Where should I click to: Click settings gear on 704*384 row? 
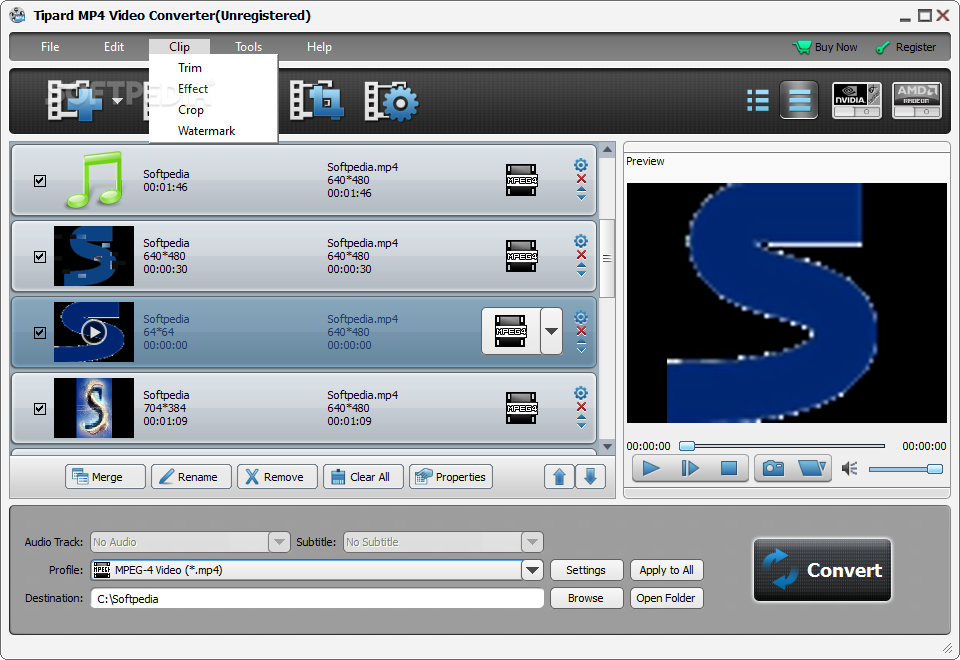(580, 393)
